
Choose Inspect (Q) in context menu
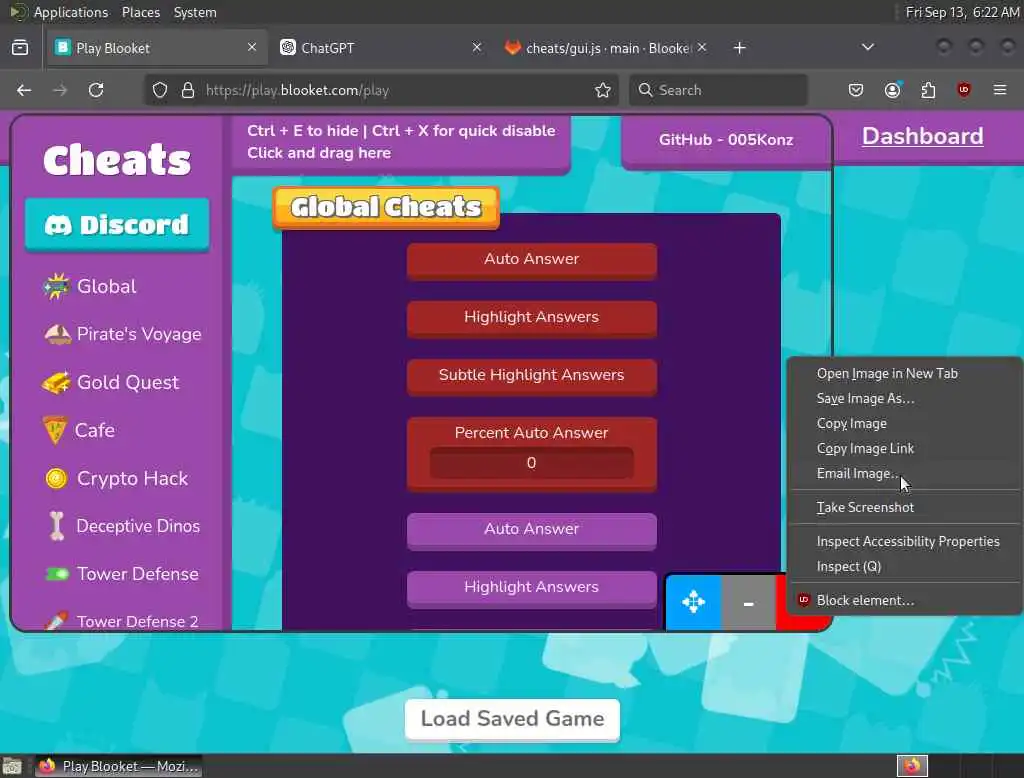[904, 566]
